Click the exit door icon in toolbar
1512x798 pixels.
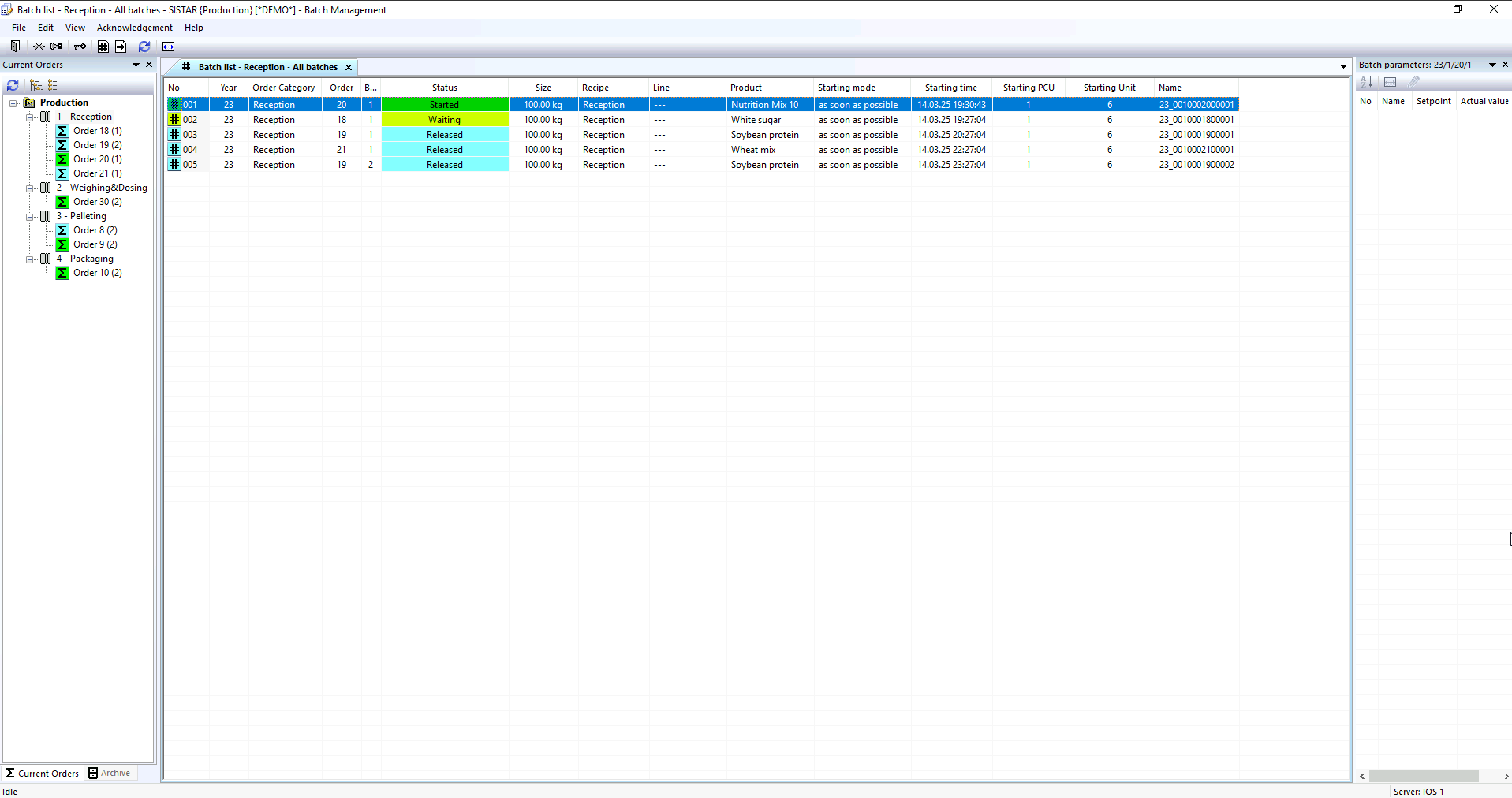coord(15,47)
